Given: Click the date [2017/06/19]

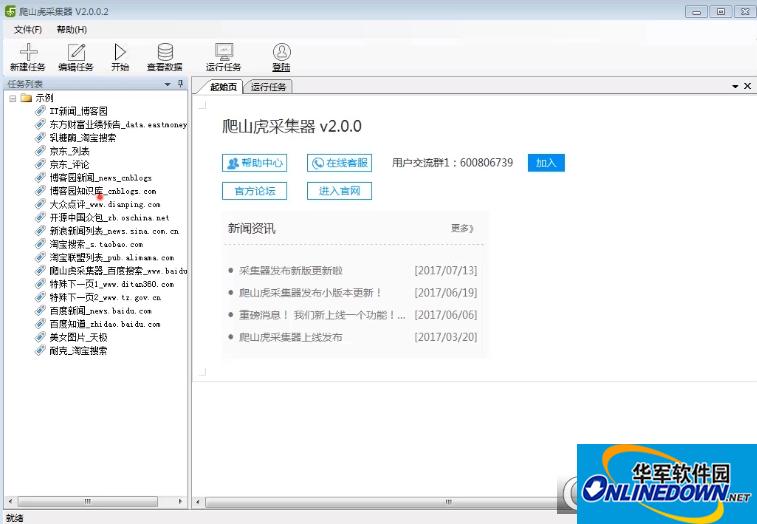Looking at the screenshot, I should 446,293.
